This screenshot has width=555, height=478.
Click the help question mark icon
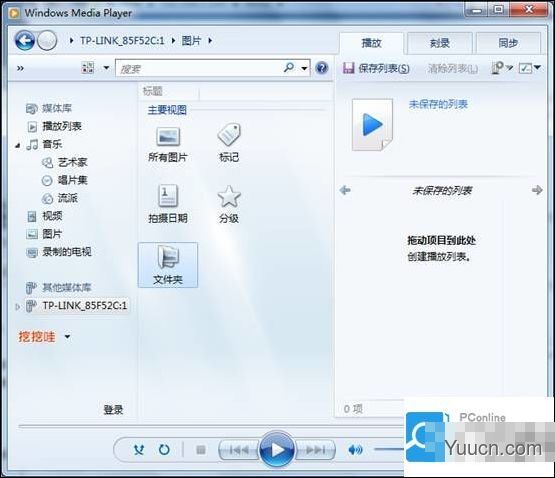pos(321,68)
